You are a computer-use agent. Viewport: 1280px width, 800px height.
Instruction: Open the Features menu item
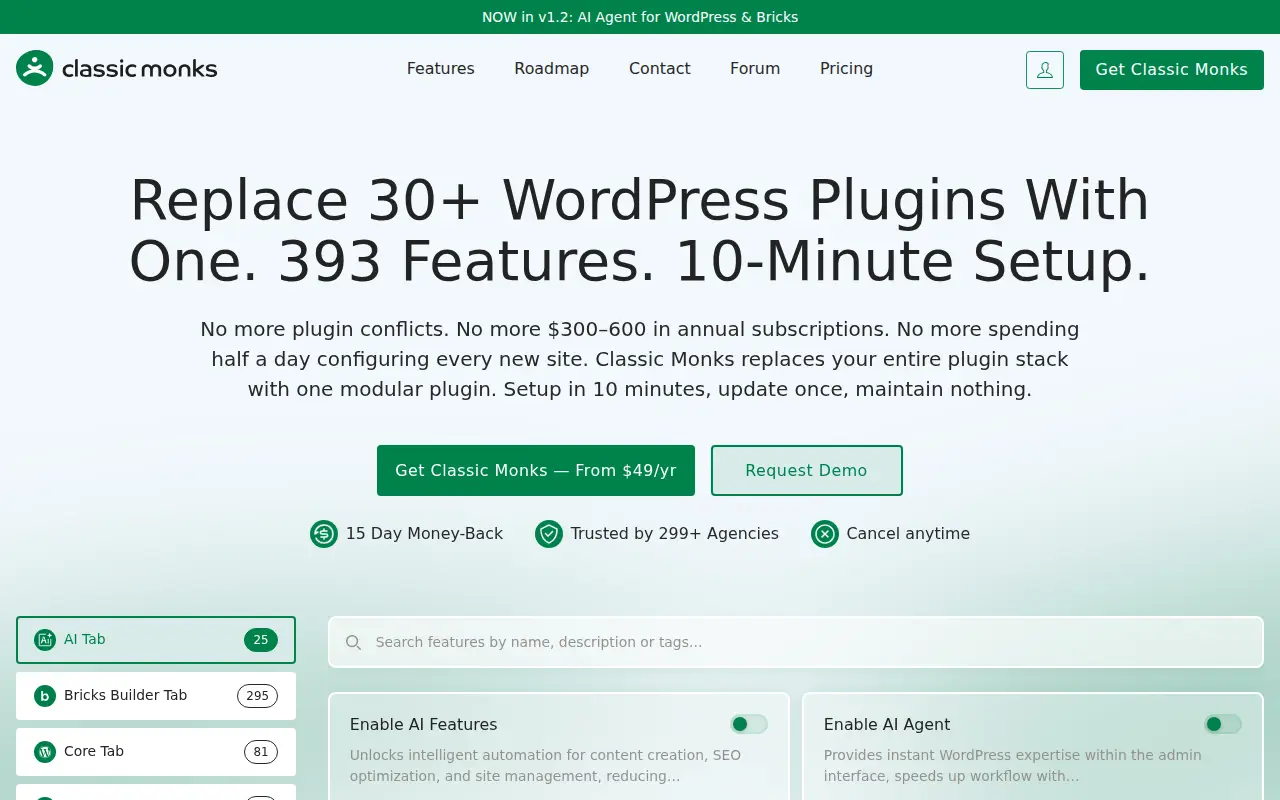coord(441,68)
